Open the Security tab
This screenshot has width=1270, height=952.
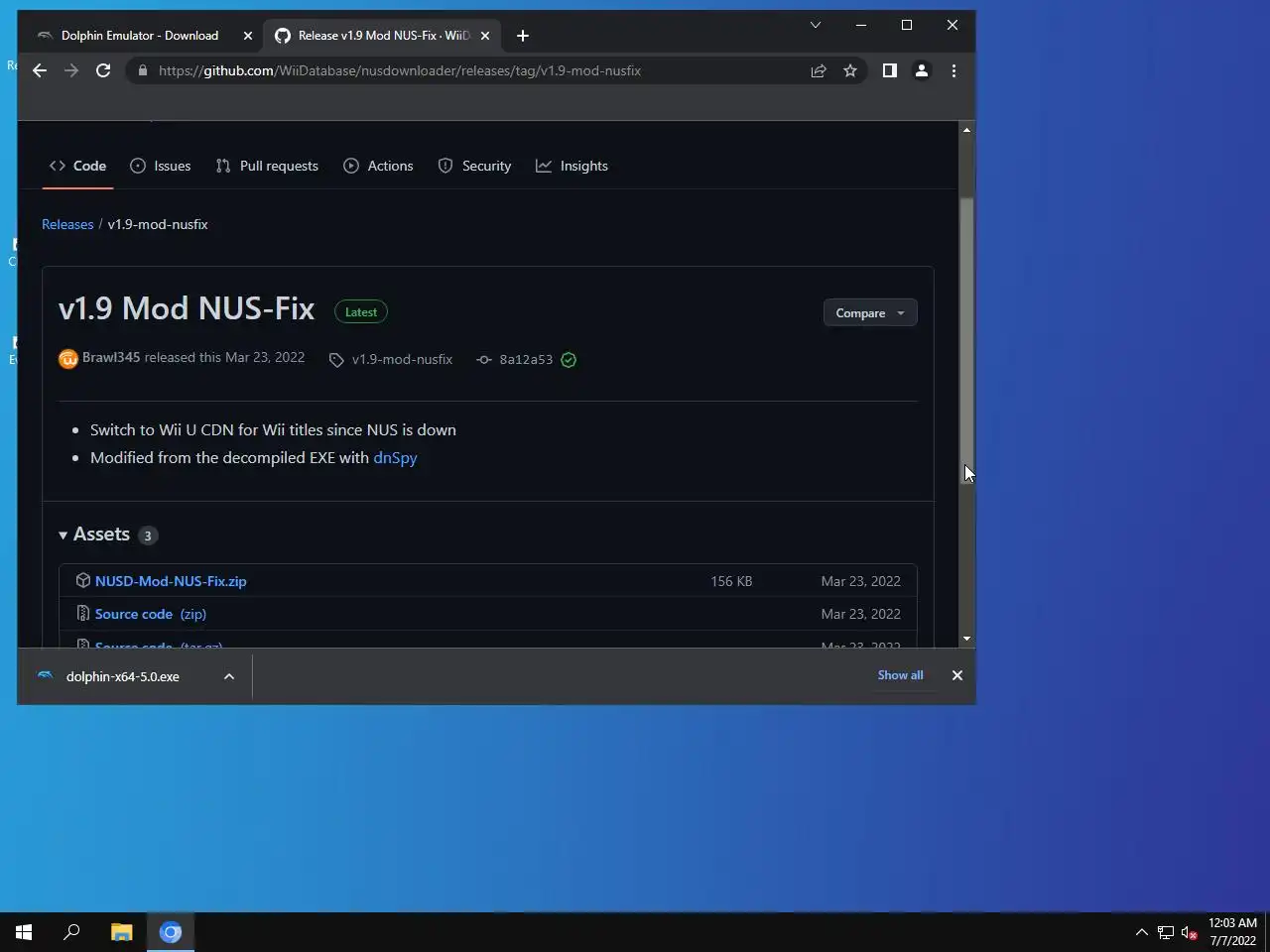click(x=474, y=166)
